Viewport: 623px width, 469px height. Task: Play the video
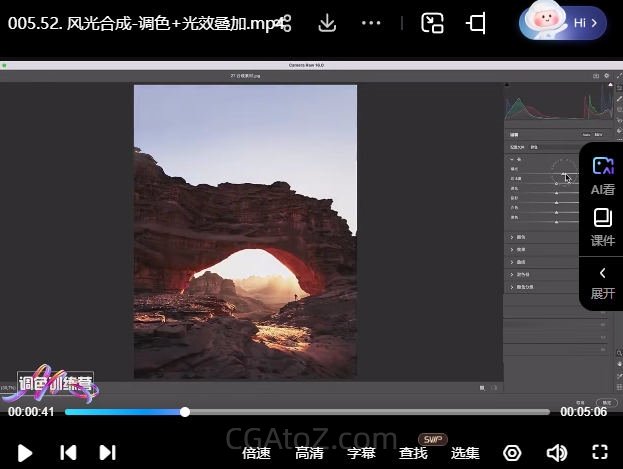point(25,452)
